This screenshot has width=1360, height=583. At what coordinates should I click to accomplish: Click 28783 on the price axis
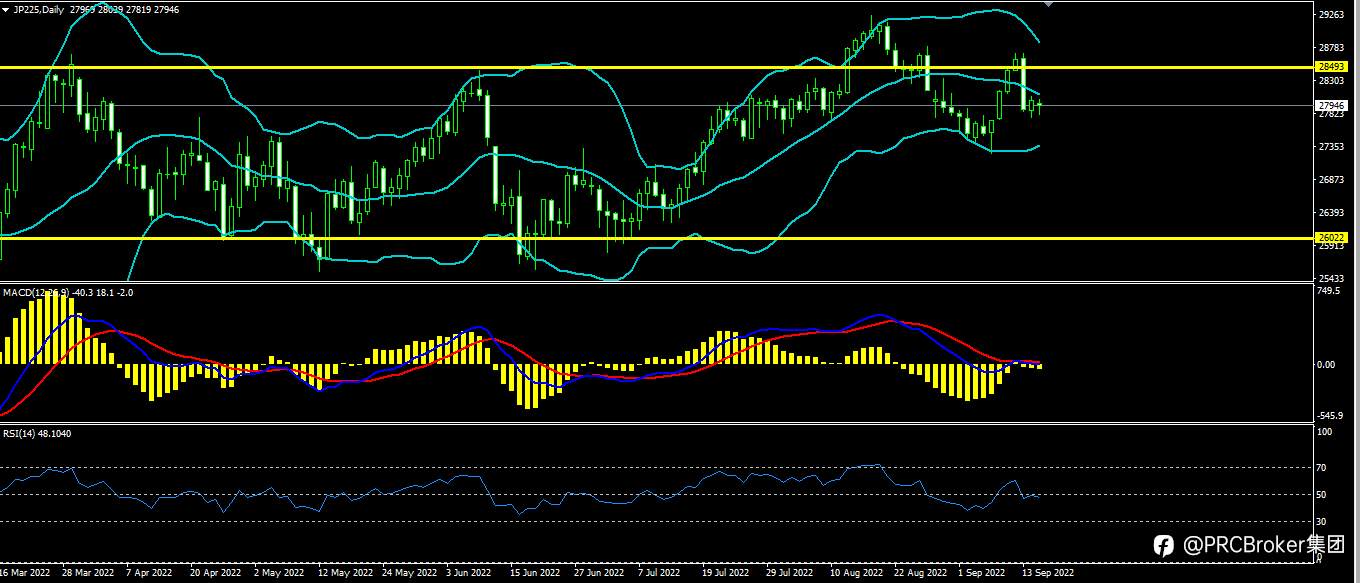pos(1332,48)
